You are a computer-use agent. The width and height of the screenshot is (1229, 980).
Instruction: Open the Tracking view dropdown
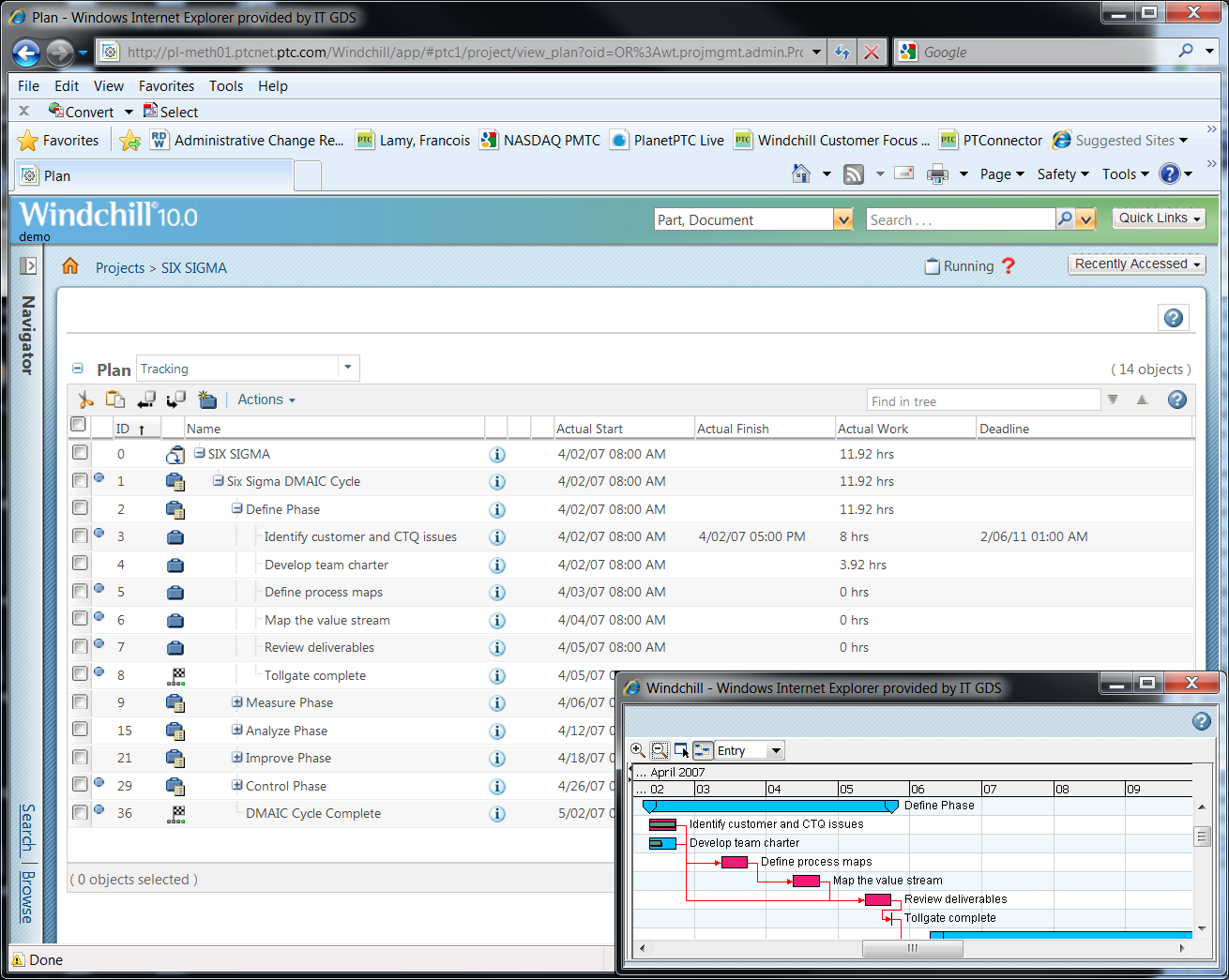click(347, 368)
